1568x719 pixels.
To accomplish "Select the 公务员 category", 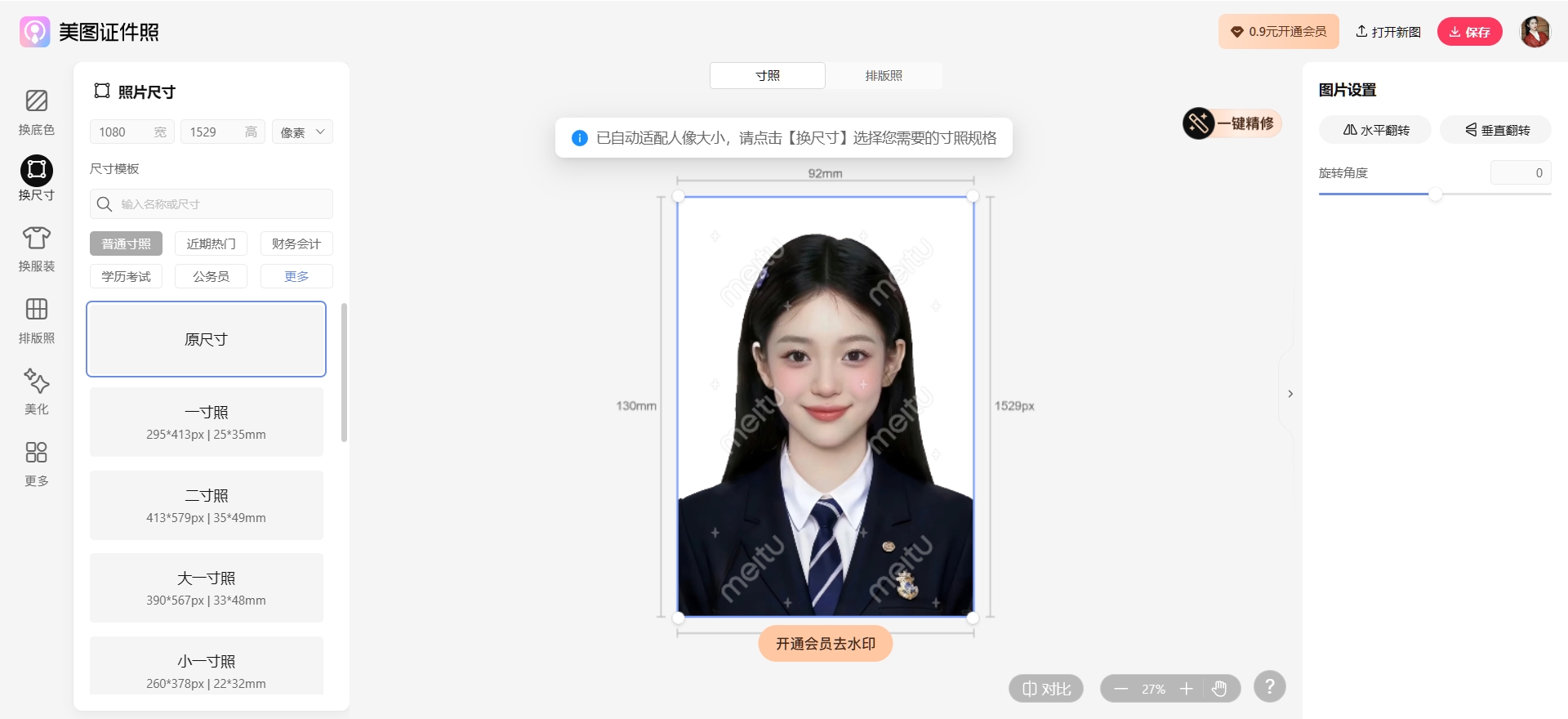I will tap(211, 276).
